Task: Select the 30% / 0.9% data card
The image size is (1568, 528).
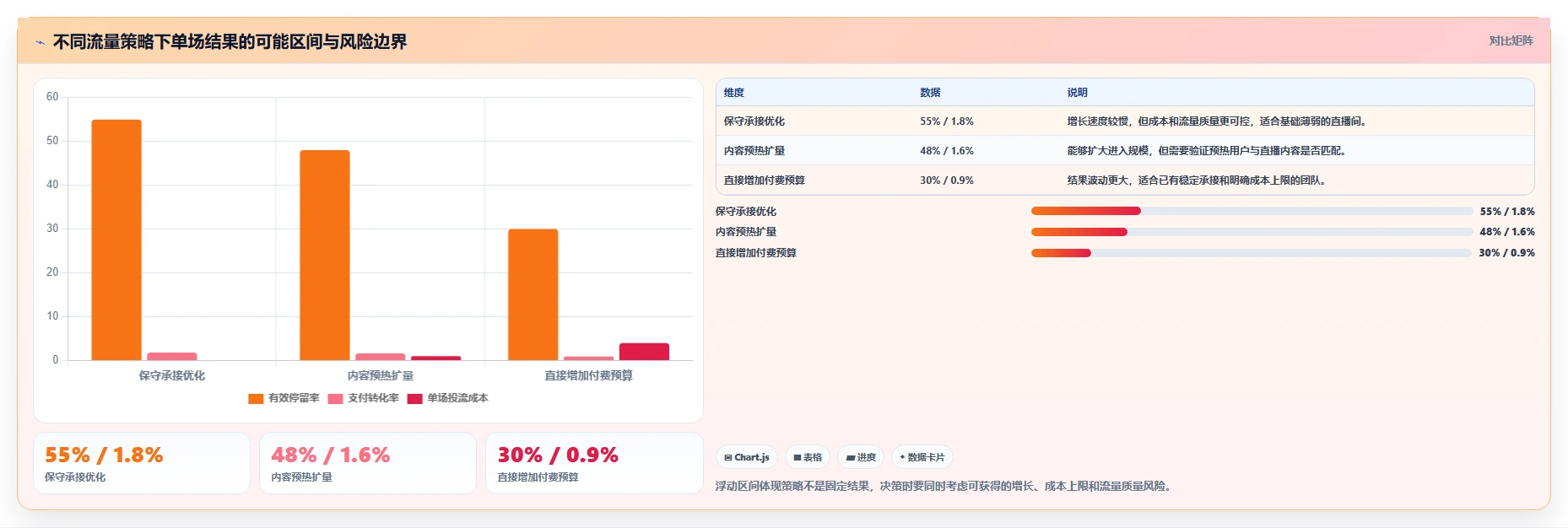Action: click(x=594, y=463)
